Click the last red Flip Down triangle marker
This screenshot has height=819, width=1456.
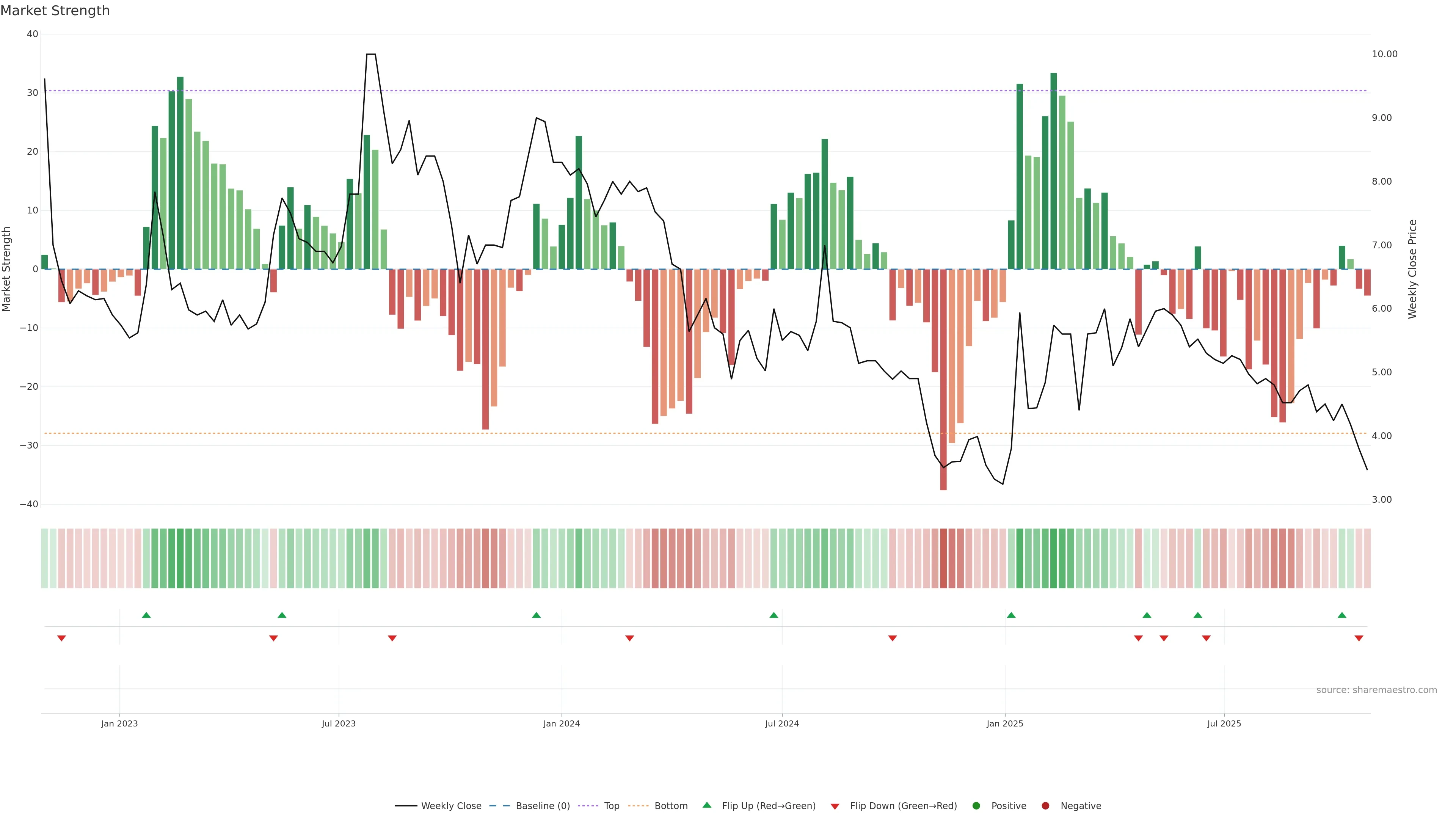pos(1359,638)
